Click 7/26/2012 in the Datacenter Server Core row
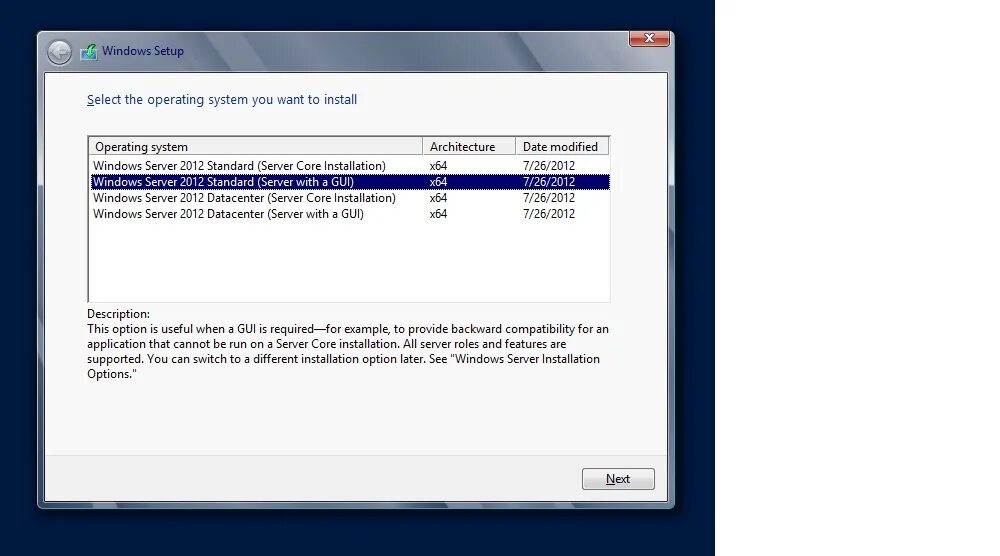Viewport: 1000px width, 556px height. (x=548, y=198)
